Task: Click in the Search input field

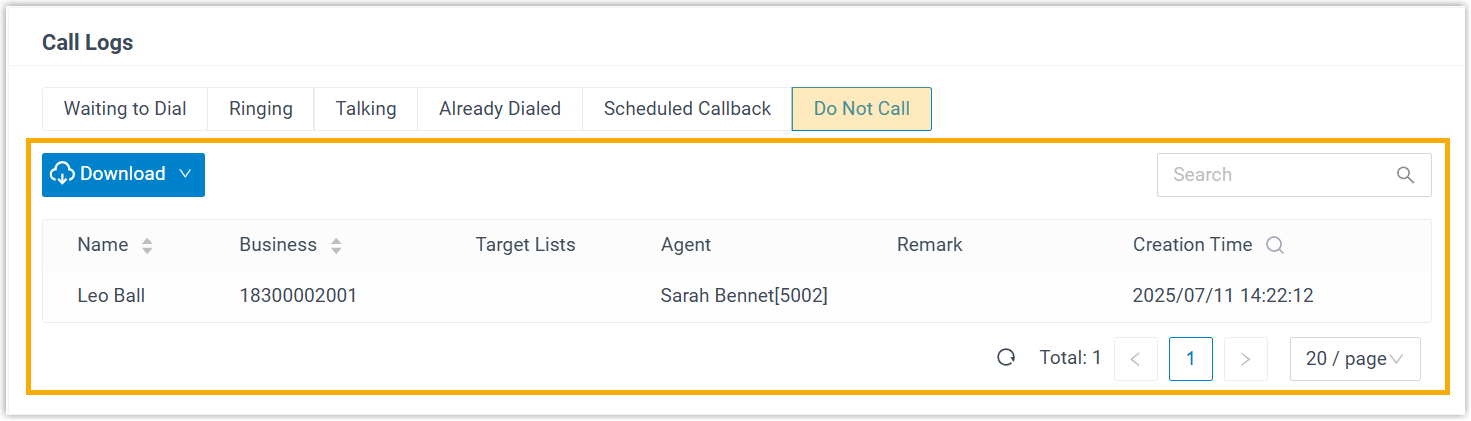Action: pyautogui.click(x=1275, y=175)
